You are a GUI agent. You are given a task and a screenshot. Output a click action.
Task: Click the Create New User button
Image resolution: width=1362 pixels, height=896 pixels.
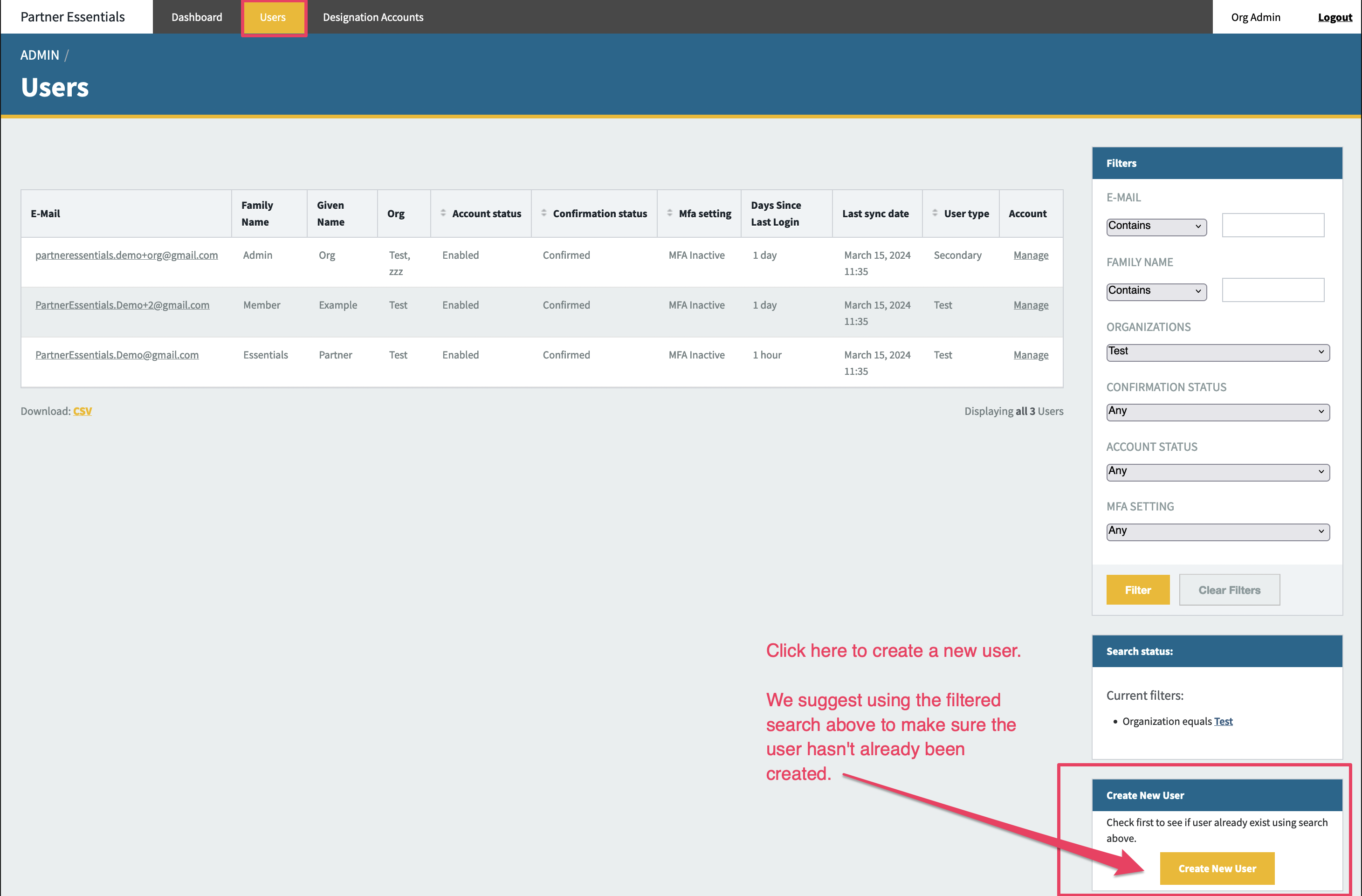1217,868
